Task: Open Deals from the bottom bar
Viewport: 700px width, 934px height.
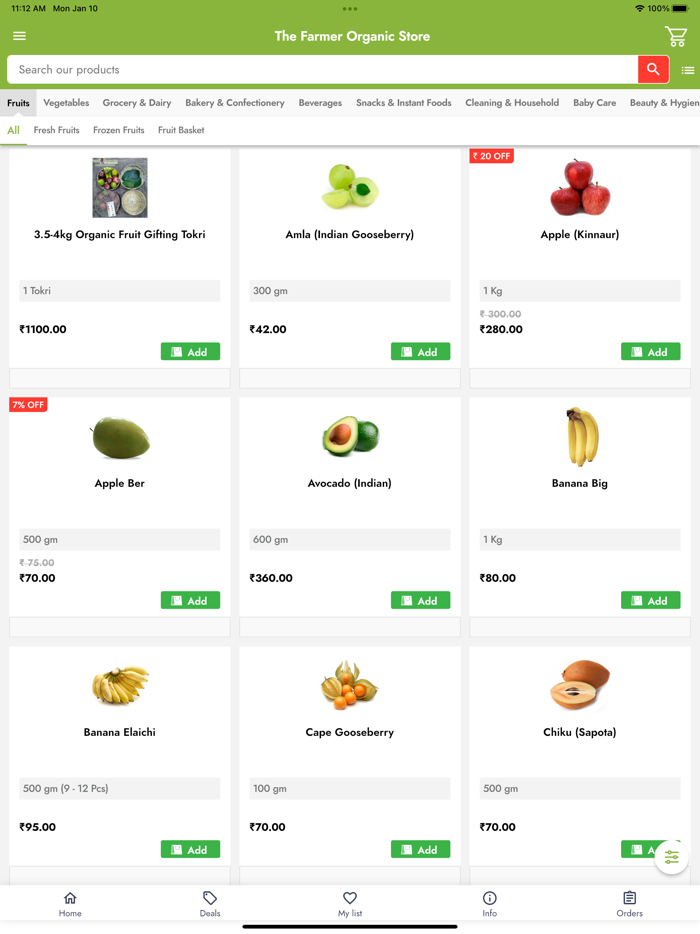Action: [x=210, y=905]
